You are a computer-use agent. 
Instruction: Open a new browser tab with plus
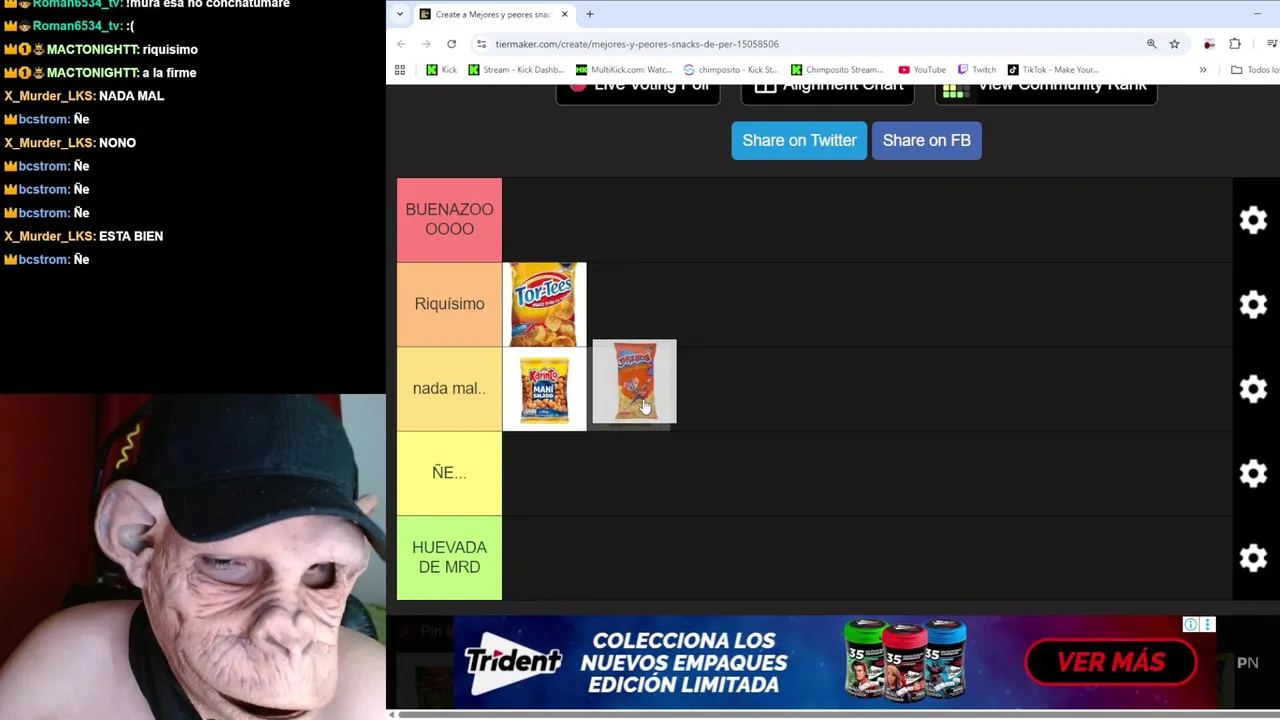[x=589, y=14]
